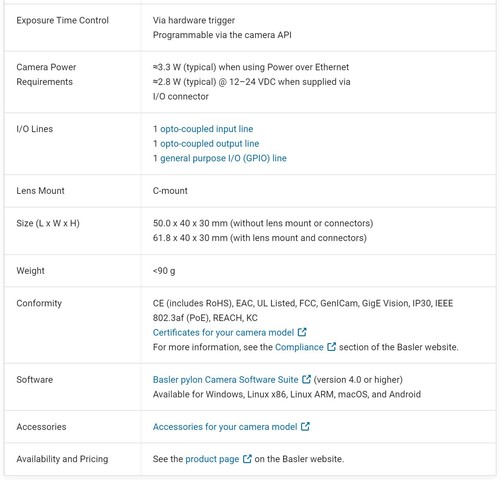This screenshot has height=480, width=500.
Task: Click the Availability and Pricing label
Action: (62, 459)
